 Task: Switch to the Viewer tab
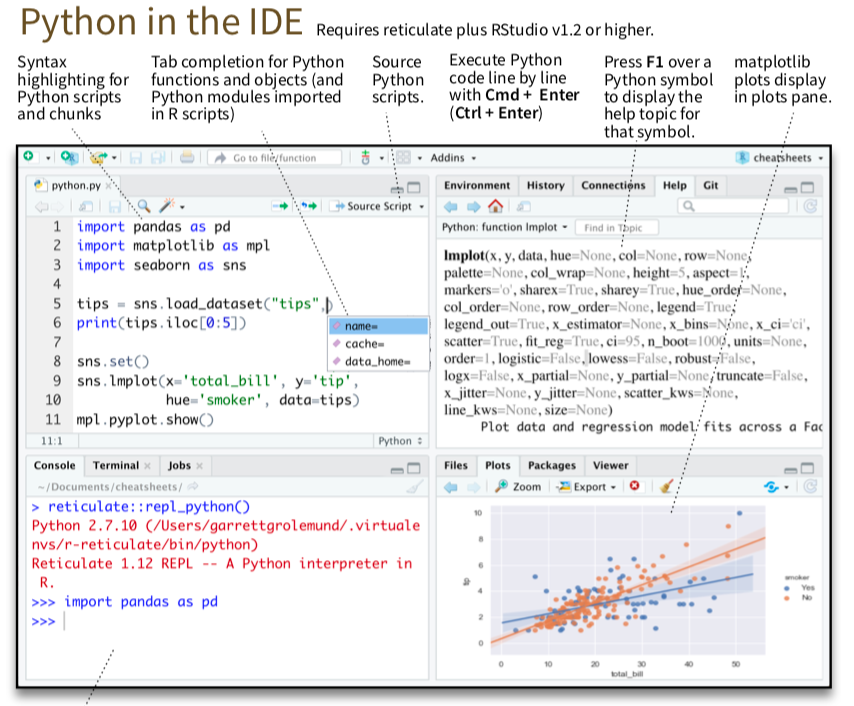click(x=611, y=466)
